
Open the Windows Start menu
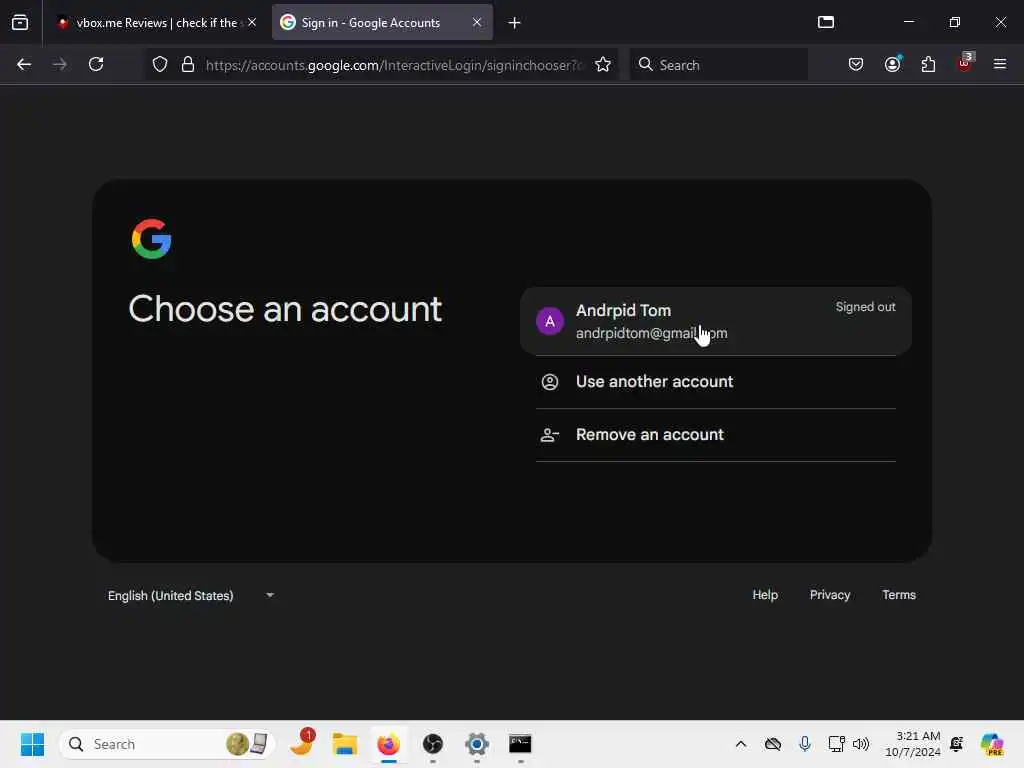coord(32,744)
